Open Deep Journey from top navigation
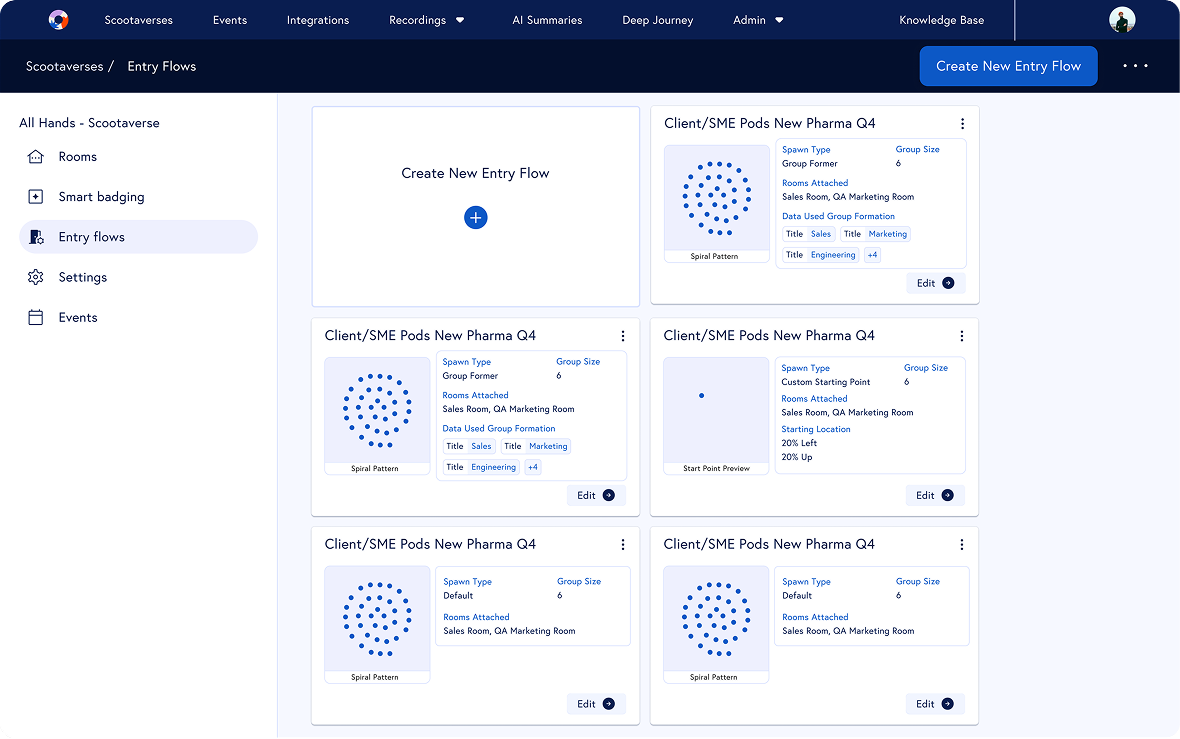Screen dimensions: 1180x739 (x=657, y=20)
